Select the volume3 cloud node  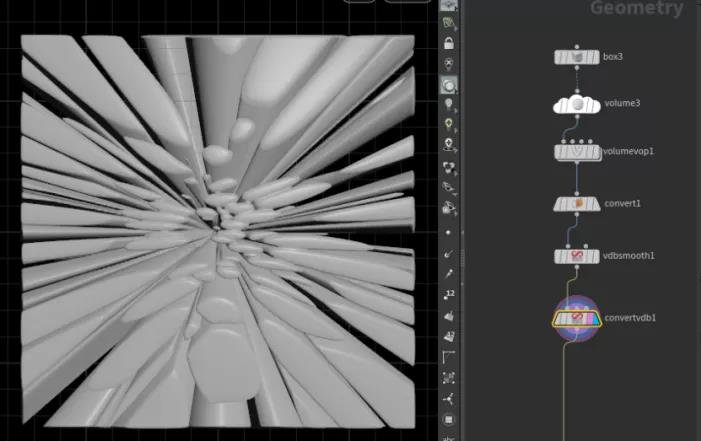click(577, 104)
